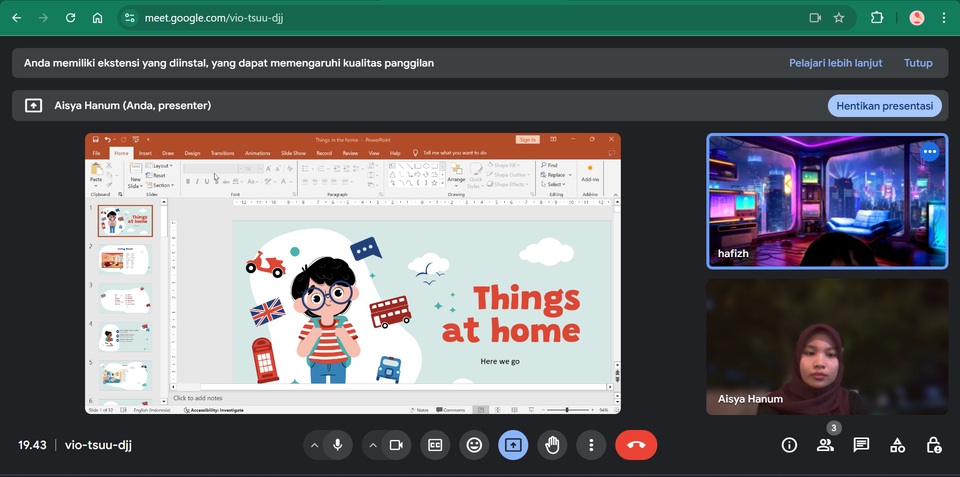The width and height of the screenshot is (960, 477).
Task: Switch to PowerPoint Insert tab
Action: [145, 153]
